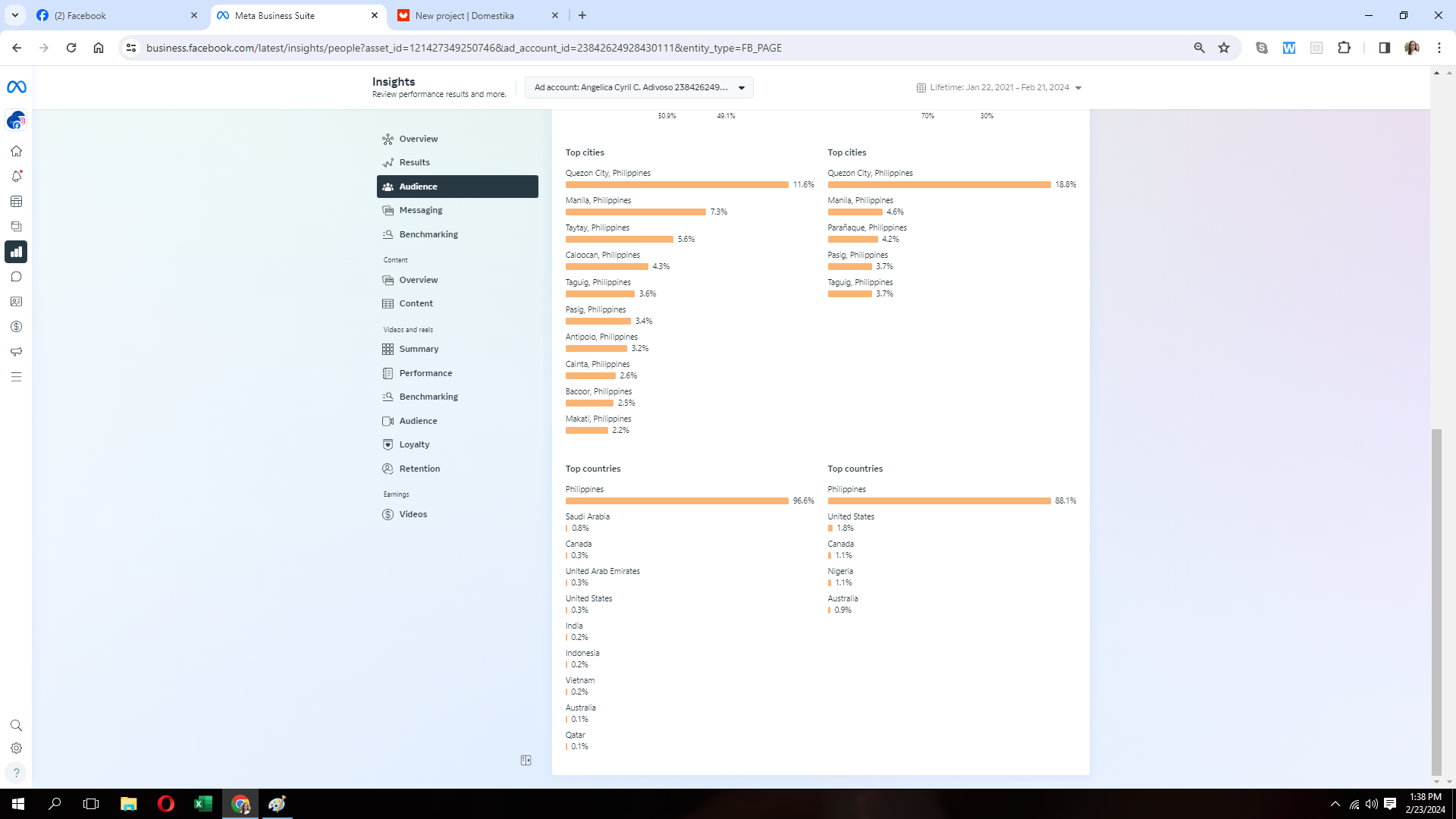Collapse the Insights navigation panel icon

[x=526, y=761]
